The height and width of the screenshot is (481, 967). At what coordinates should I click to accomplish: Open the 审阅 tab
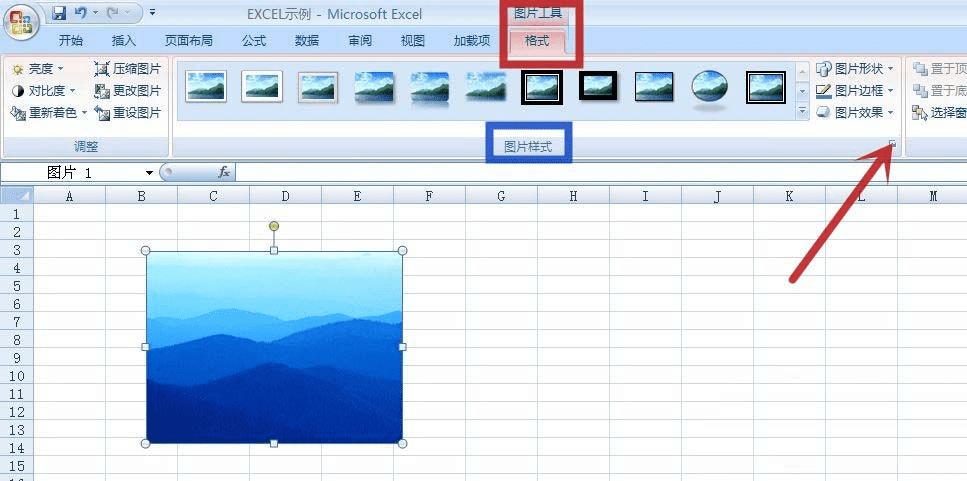[x=360, y=41]
